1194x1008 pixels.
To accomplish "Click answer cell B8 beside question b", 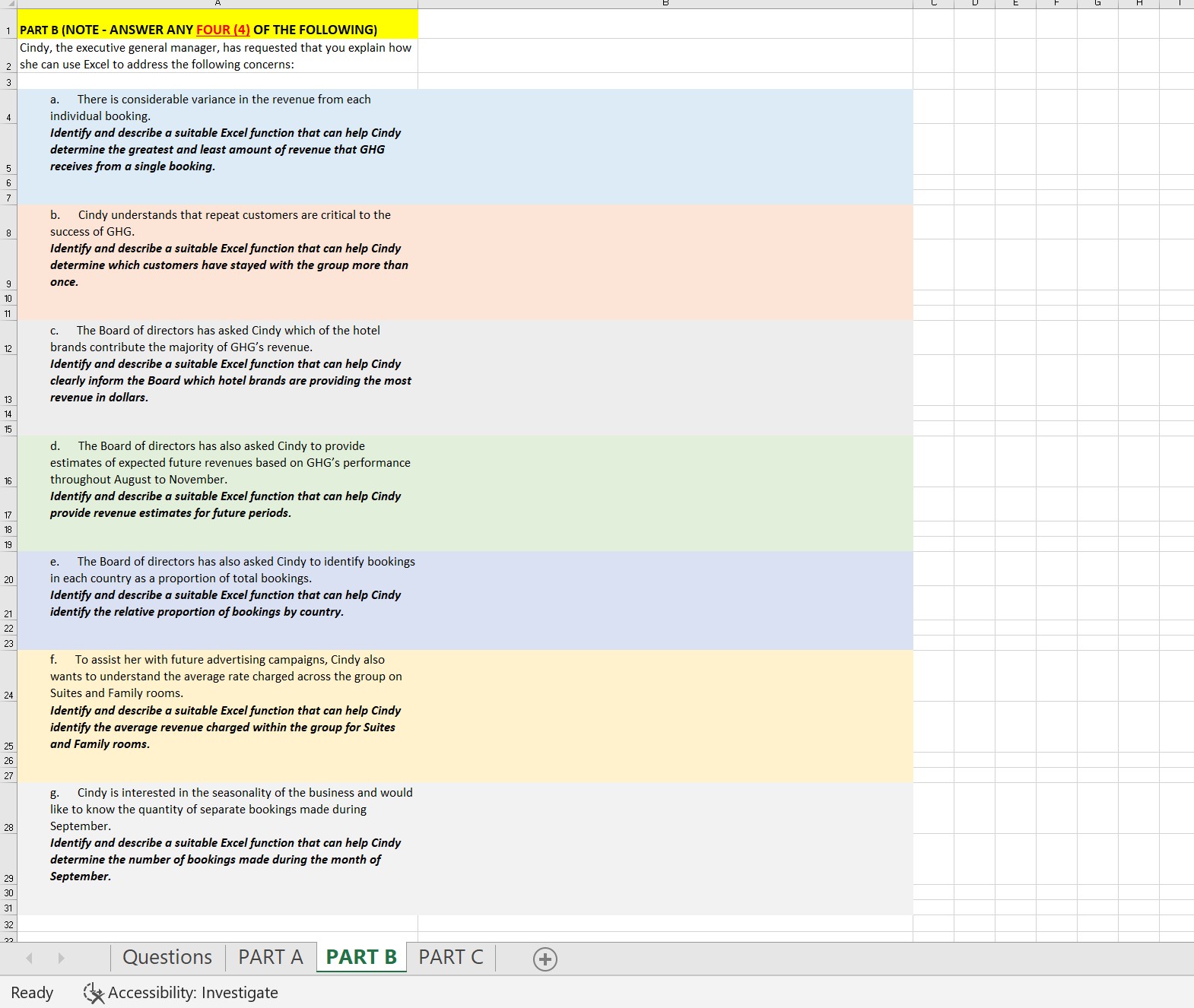I will coord(665,222).
